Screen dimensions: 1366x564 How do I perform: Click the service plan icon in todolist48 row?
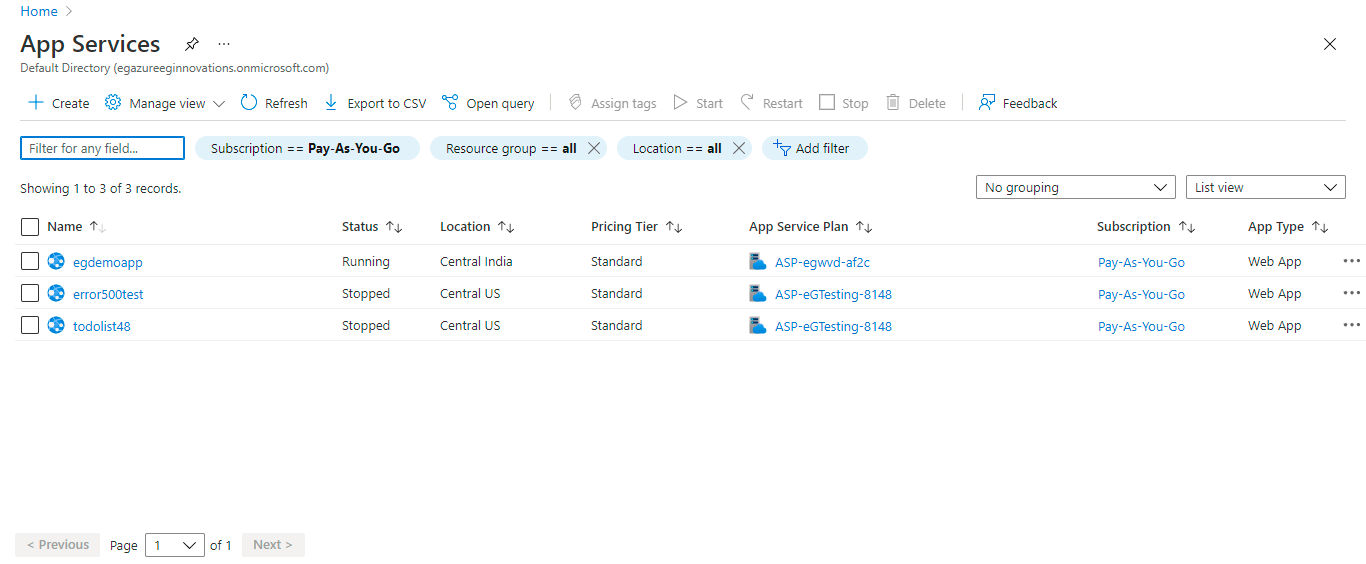[x=758, y=325]
